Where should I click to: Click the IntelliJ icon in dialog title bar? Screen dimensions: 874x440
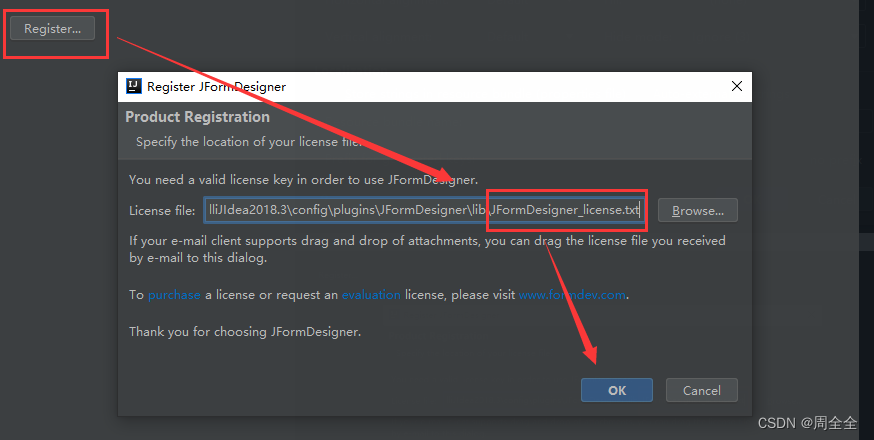[x=134, y=86]
